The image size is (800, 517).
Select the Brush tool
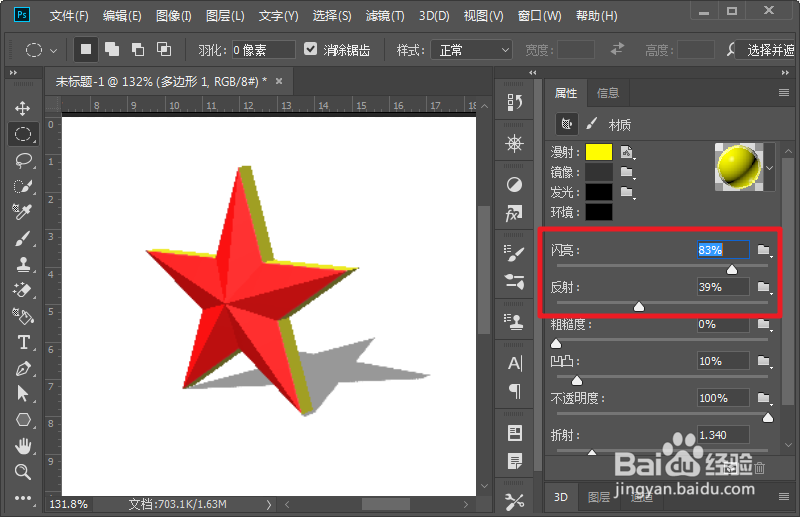click(22, 238)
